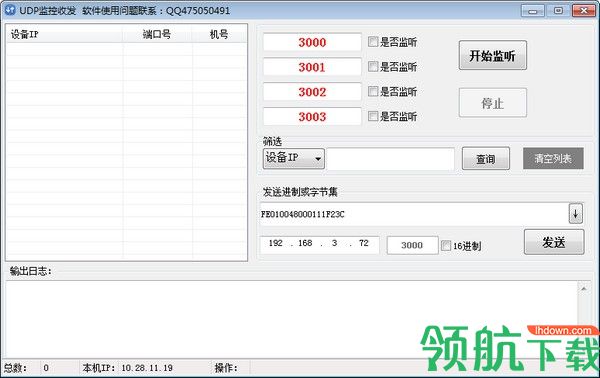600x378 pixels.
Task: Minimize the UDP监控收发 window
Action: tap(533, 11)
